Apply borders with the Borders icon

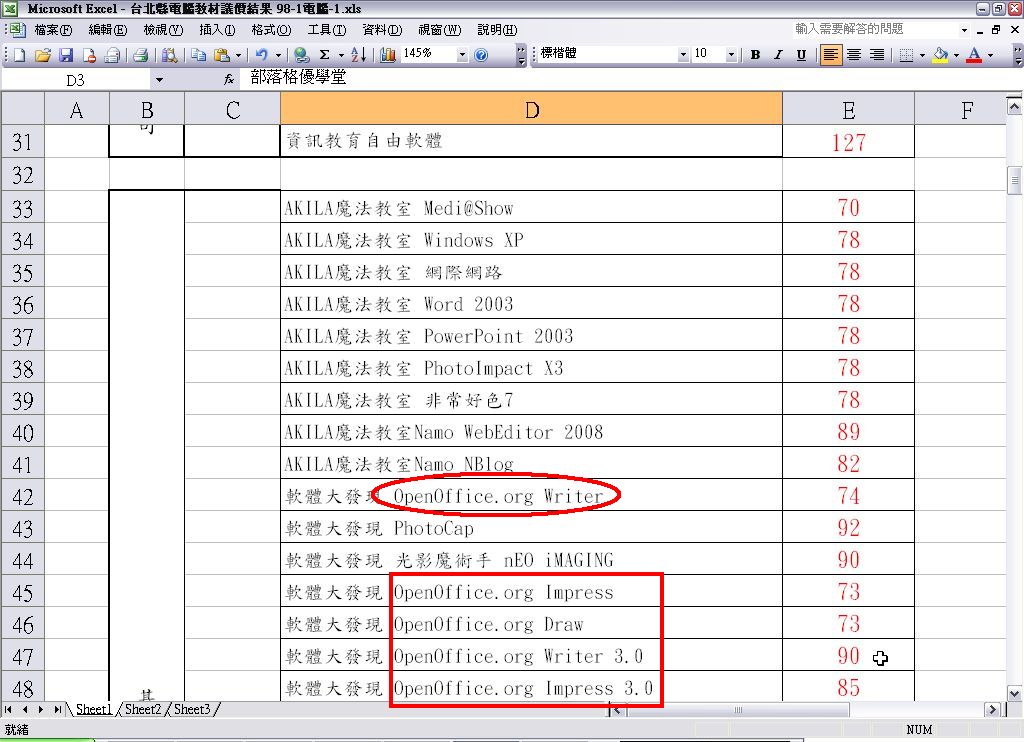[x=906, y=55]
